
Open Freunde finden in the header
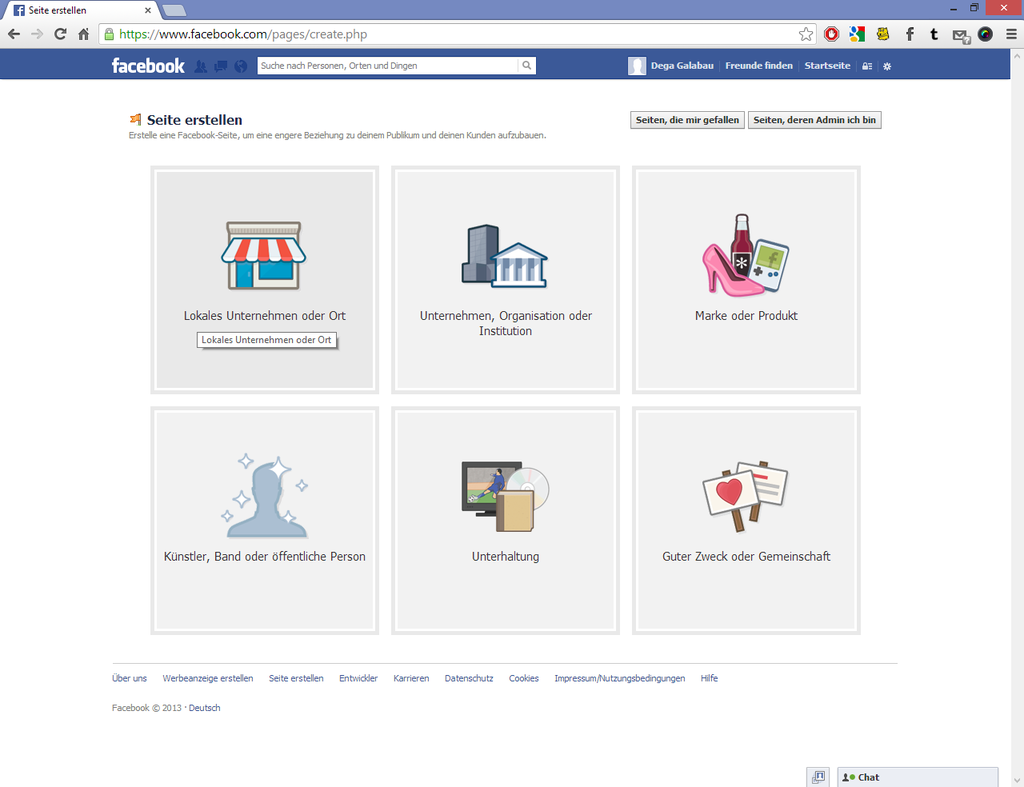pyautogui.click(x=759, y=65)
